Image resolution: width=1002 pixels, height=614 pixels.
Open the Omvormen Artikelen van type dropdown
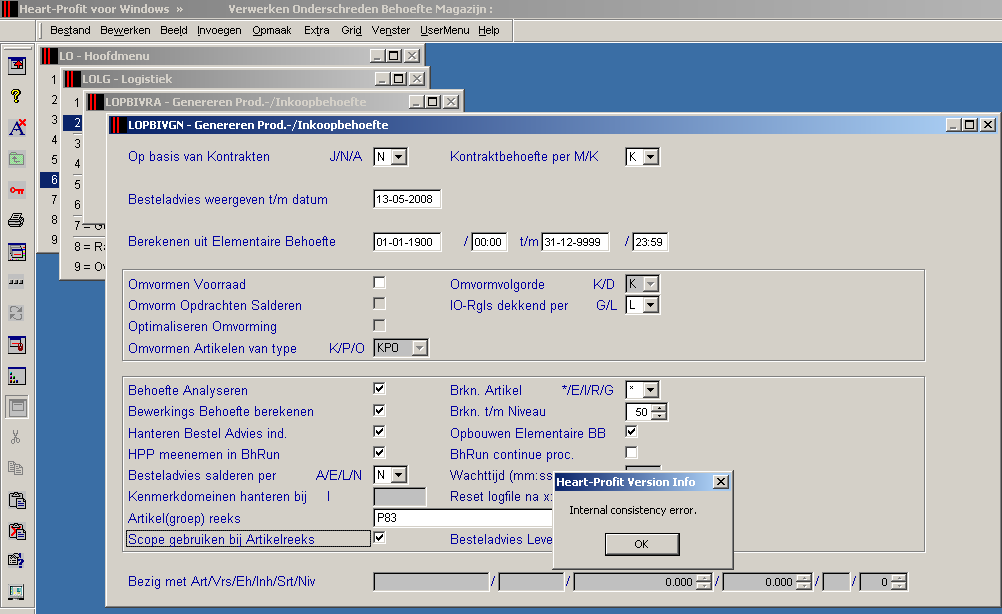[419, 348]
